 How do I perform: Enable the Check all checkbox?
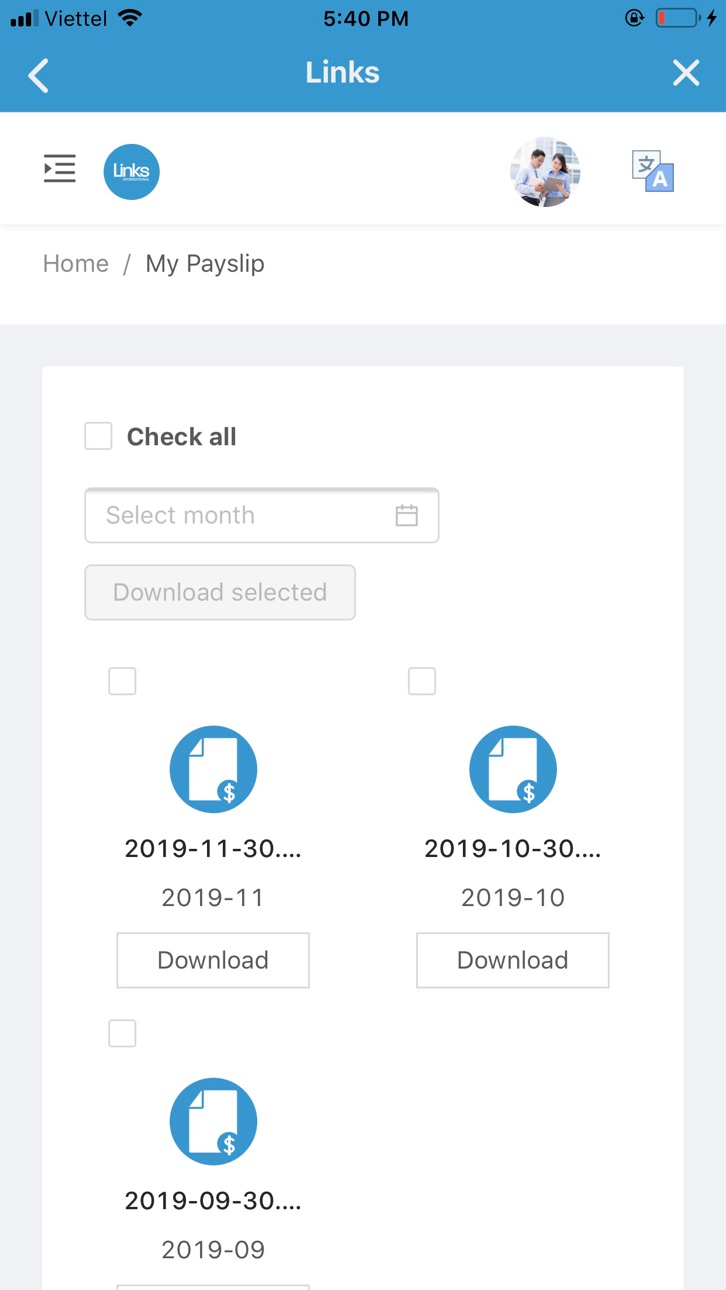98,436
